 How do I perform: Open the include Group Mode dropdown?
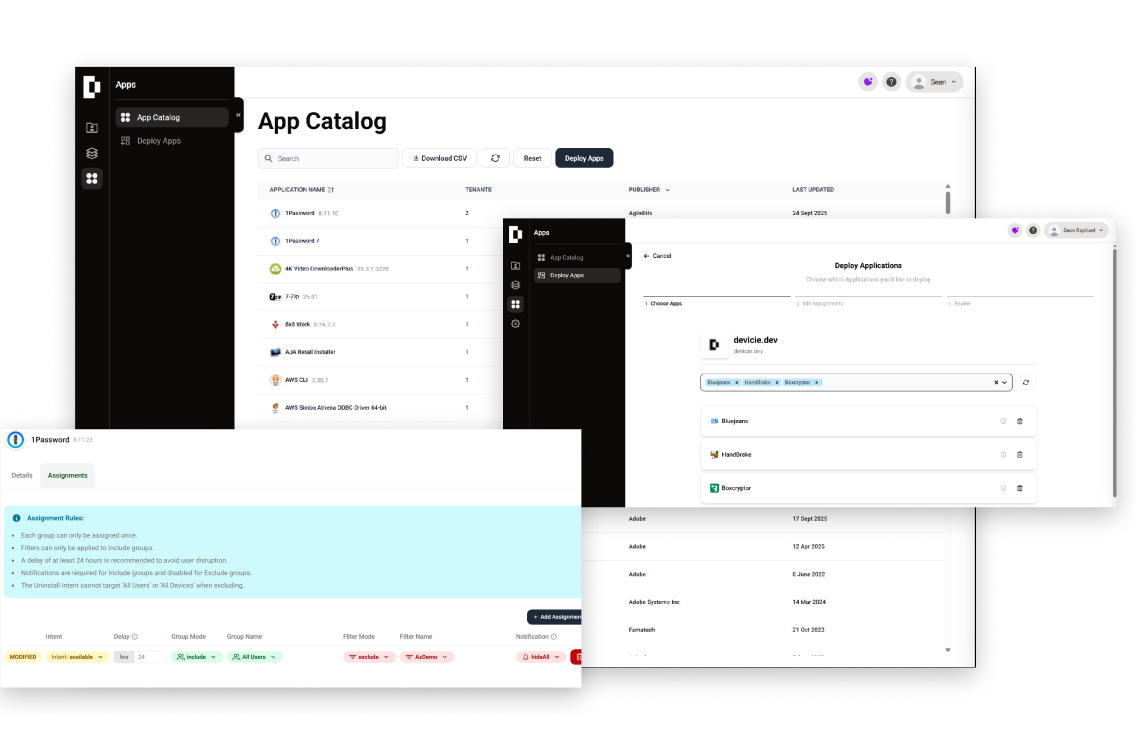(x=196, y=657)
